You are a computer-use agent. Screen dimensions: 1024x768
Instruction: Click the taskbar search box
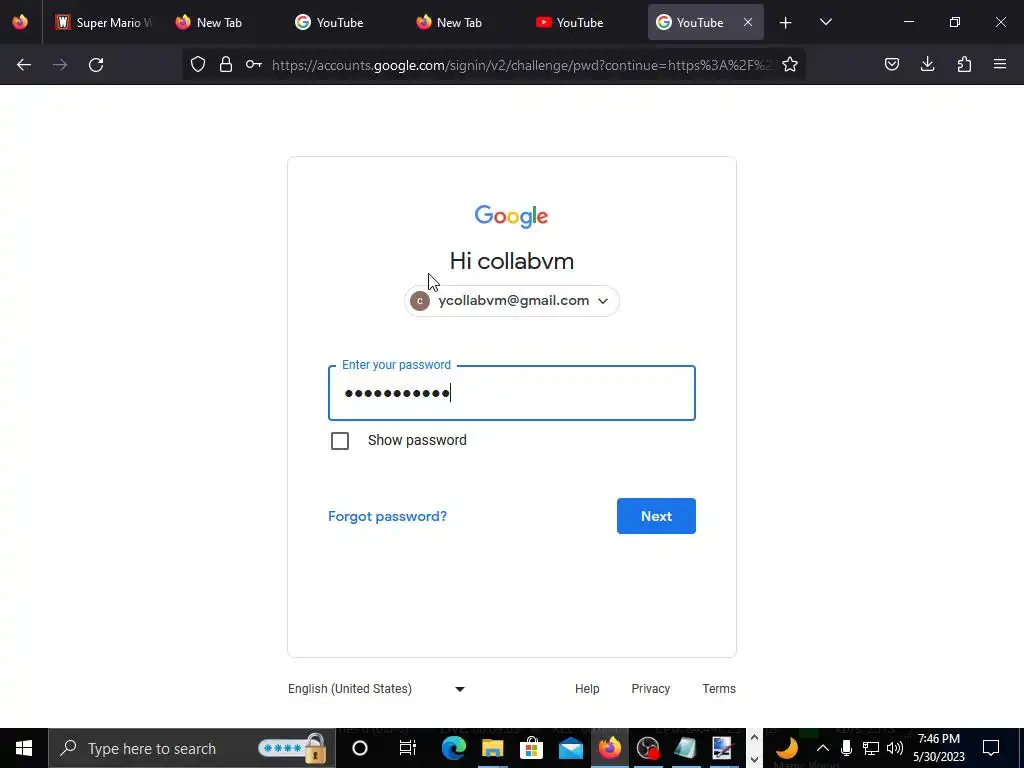click(x=192, y=748)
